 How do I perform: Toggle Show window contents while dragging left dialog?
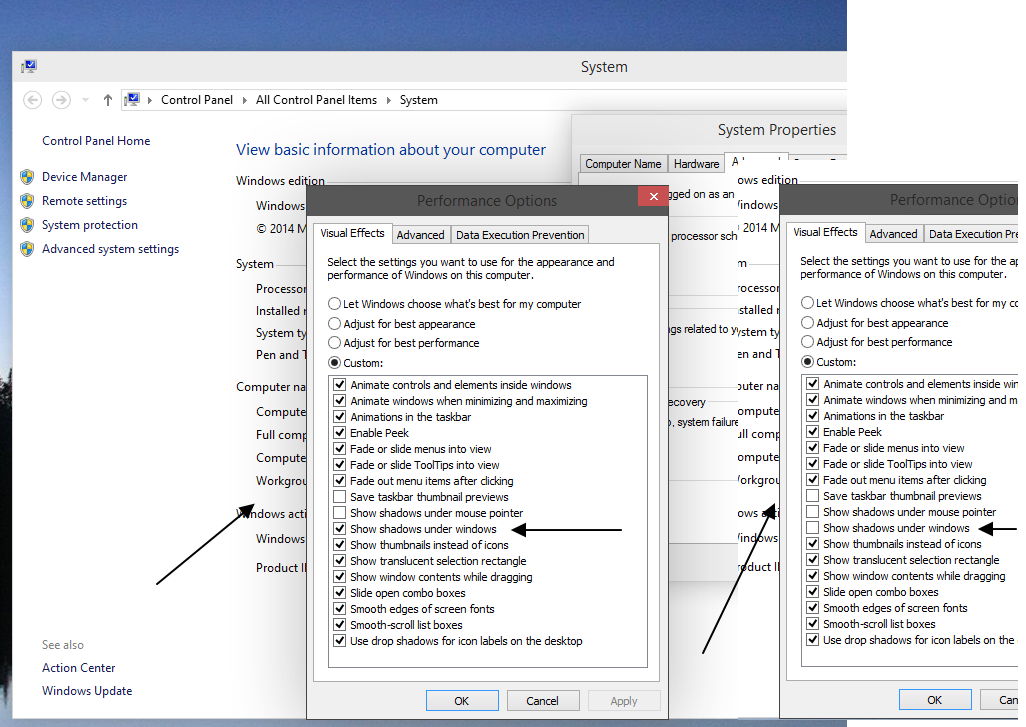340,576
